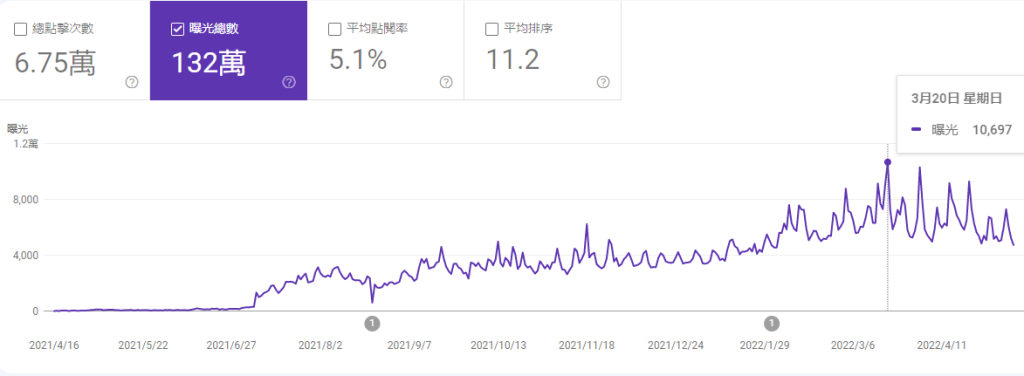Click the highlighted data point on March 20

(888, 162)
